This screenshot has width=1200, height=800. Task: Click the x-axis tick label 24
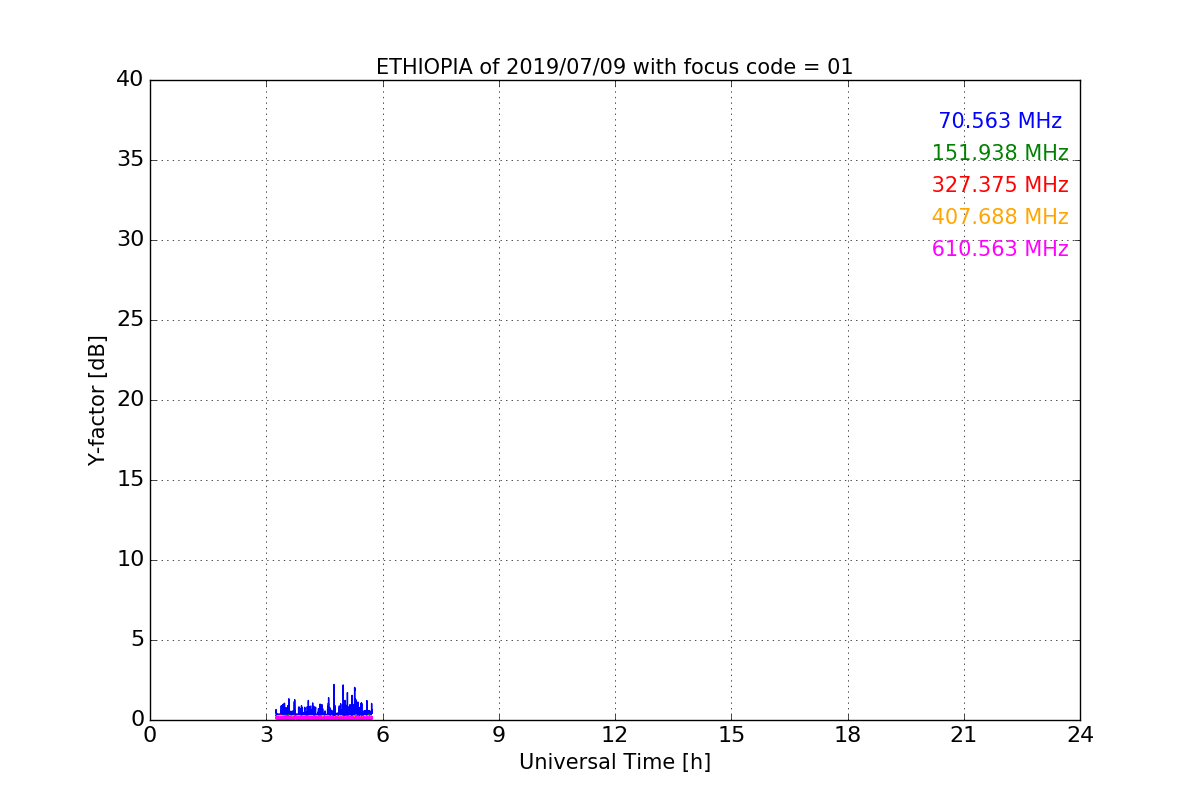click(x=1080, y=735)
